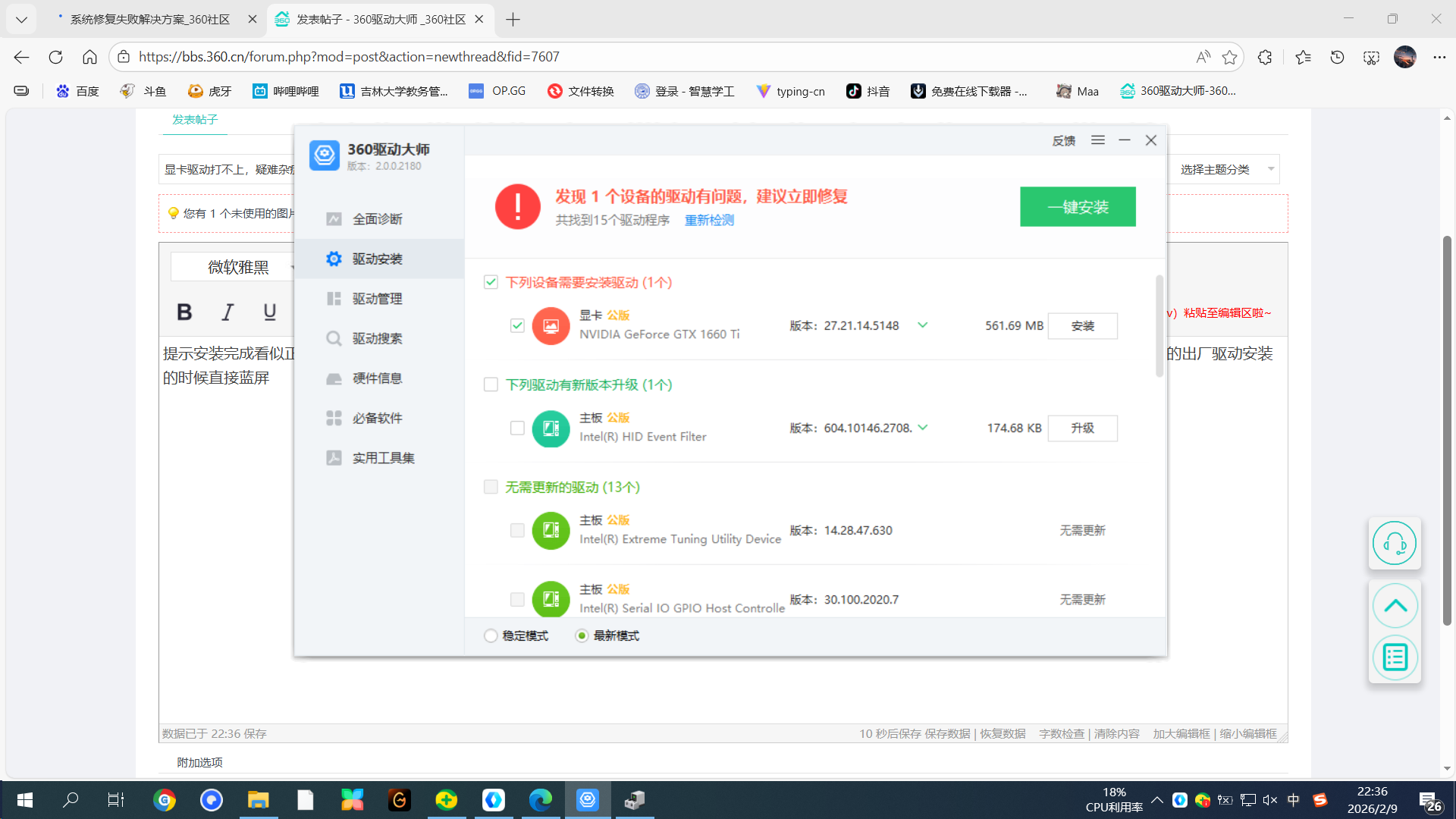Click the list icon on the forum sidebar
This screenshot has height=819, width=1456.
pyautogui.click(x=1395, y=657)
